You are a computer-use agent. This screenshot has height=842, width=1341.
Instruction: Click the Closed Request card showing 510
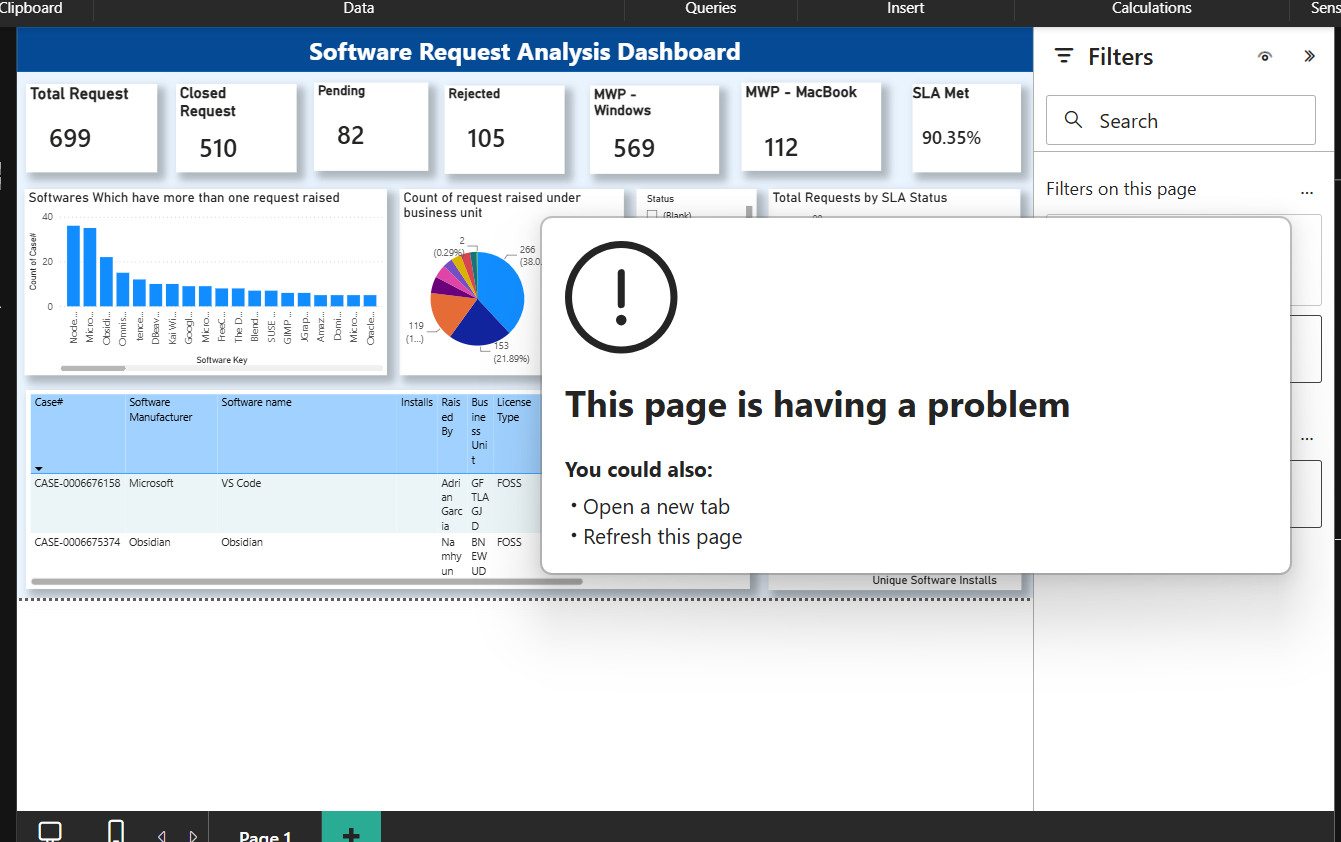pos(236,127)
